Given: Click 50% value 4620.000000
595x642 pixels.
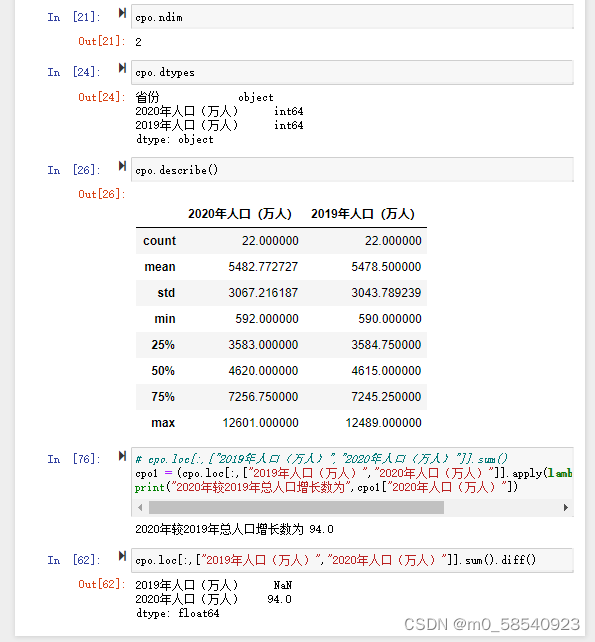Looking at the screenshot, I should click(263, 371).
